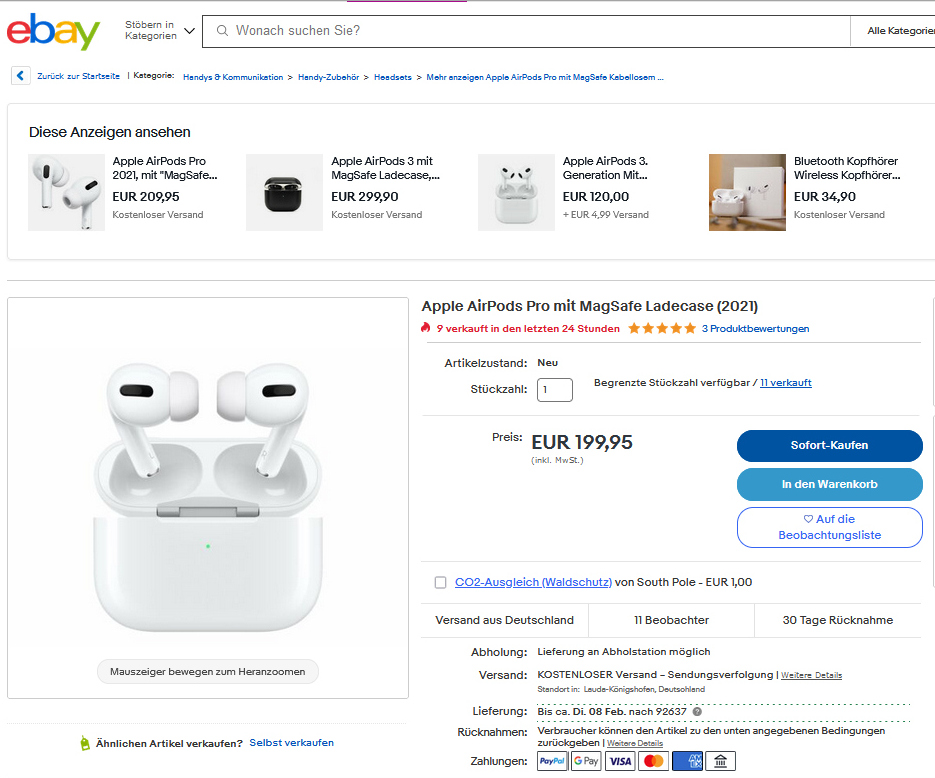This screenshot has width=935, height=778.
Task: Click the Google Pay payment icon
Action: pos(586,762)
